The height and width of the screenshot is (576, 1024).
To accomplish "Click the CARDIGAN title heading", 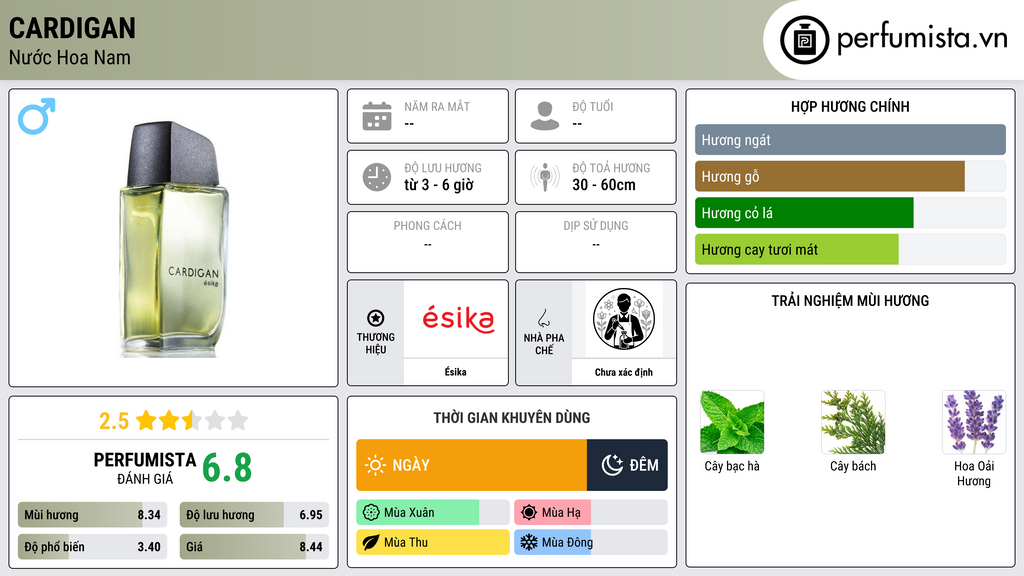I will (72, 28).
